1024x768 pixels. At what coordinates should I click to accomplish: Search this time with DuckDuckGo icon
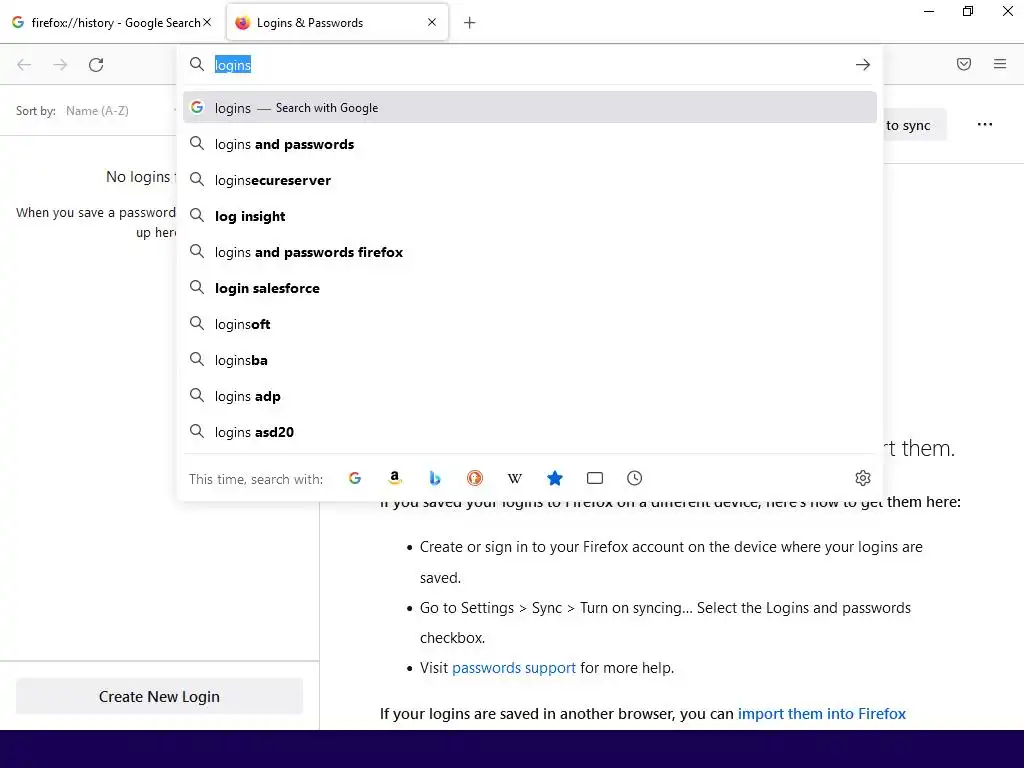point(475,478)
